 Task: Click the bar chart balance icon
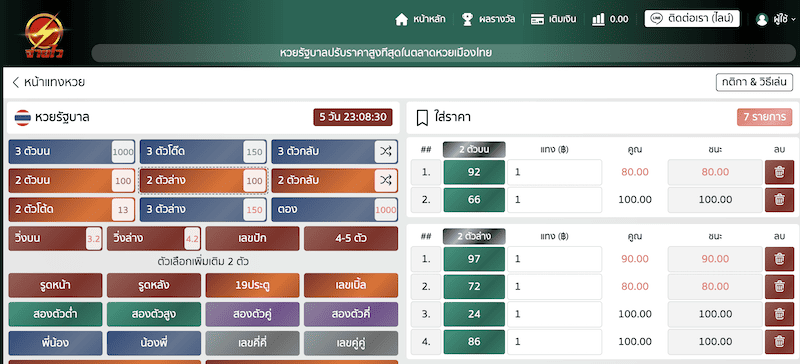(x=598, y=19)
